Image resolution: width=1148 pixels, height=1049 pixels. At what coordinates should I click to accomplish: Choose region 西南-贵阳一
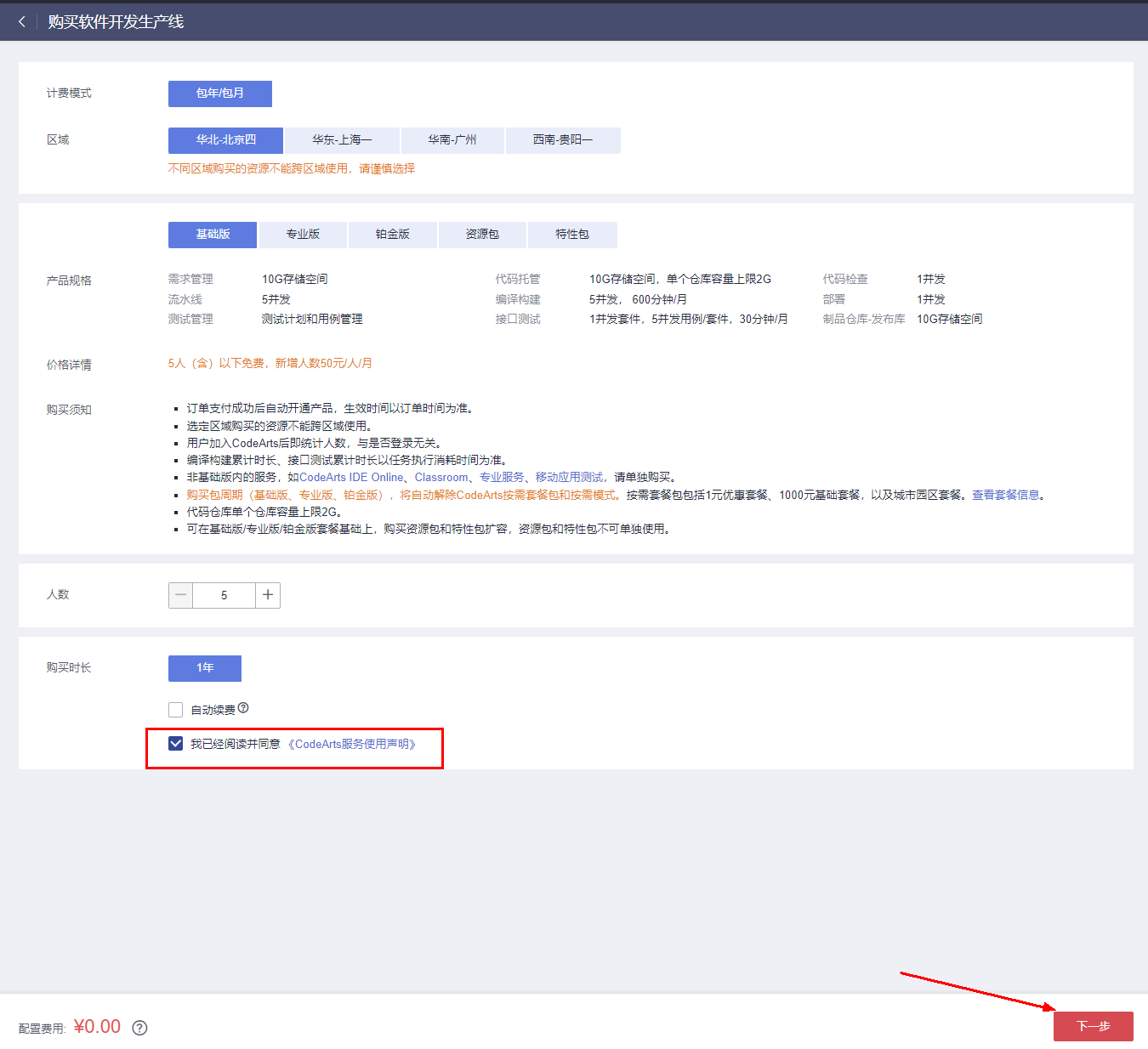[563, 140]
